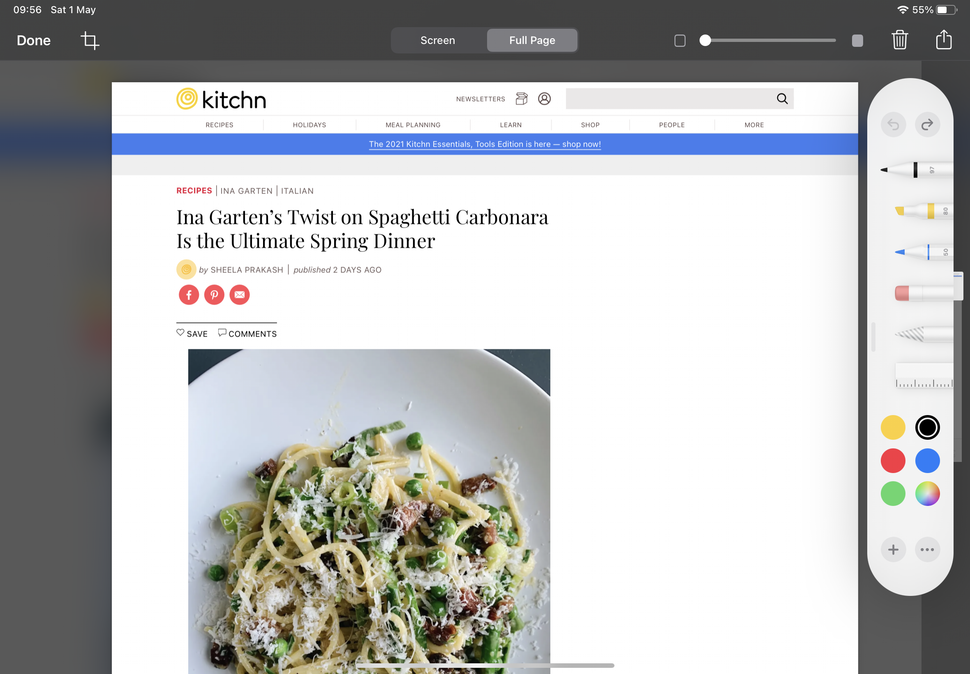Switch to the Full Page tab
The image size is (970, 674).
(532, 40)
